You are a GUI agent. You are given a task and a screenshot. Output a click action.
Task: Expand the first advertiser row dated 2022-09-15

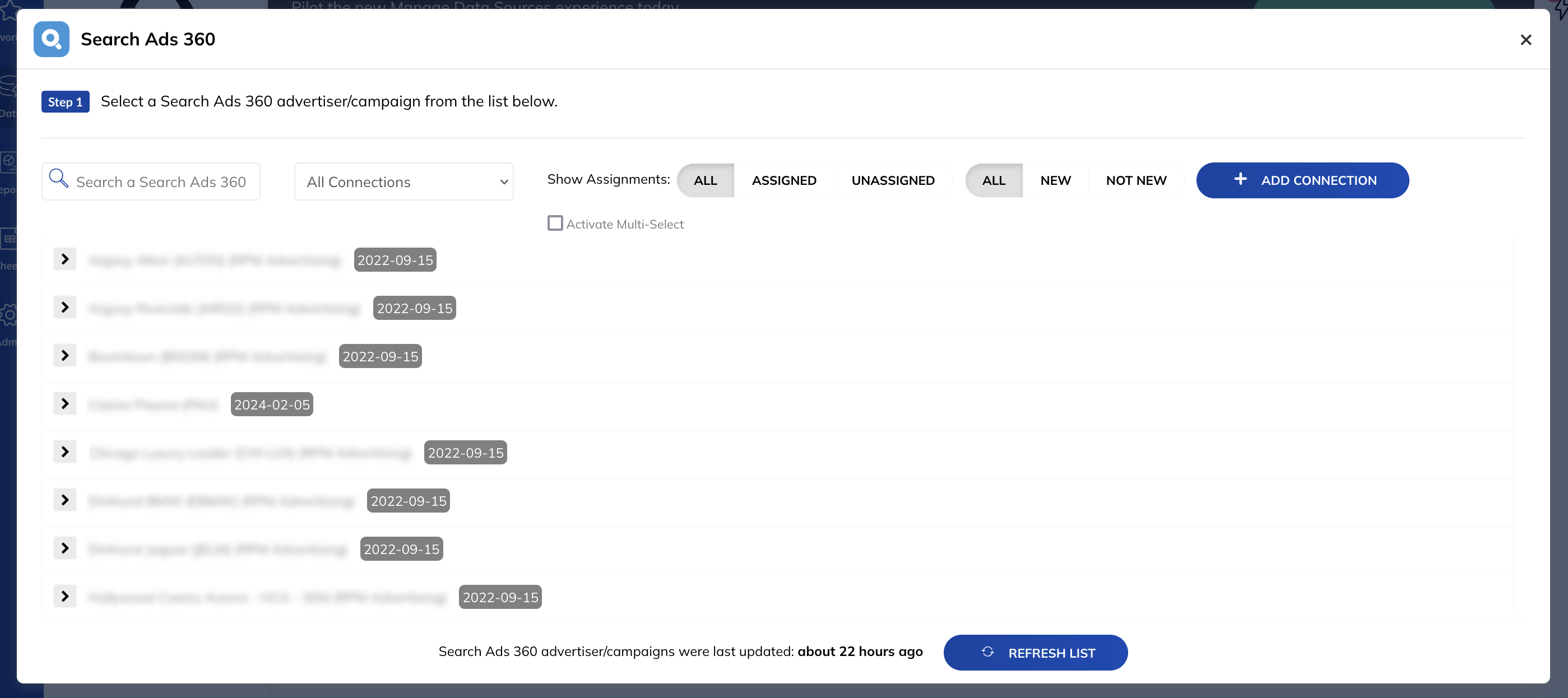(65, 259)
